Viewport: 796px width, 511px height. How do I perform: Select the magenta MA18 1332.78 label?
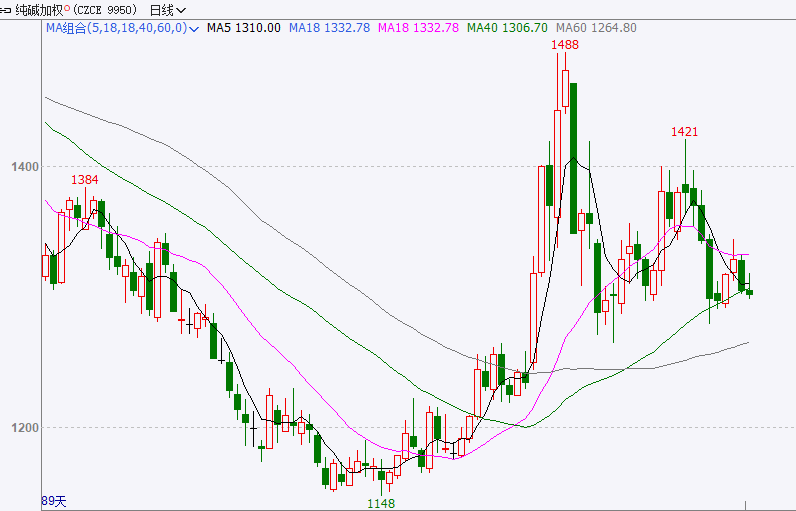[x=418, y=28]
